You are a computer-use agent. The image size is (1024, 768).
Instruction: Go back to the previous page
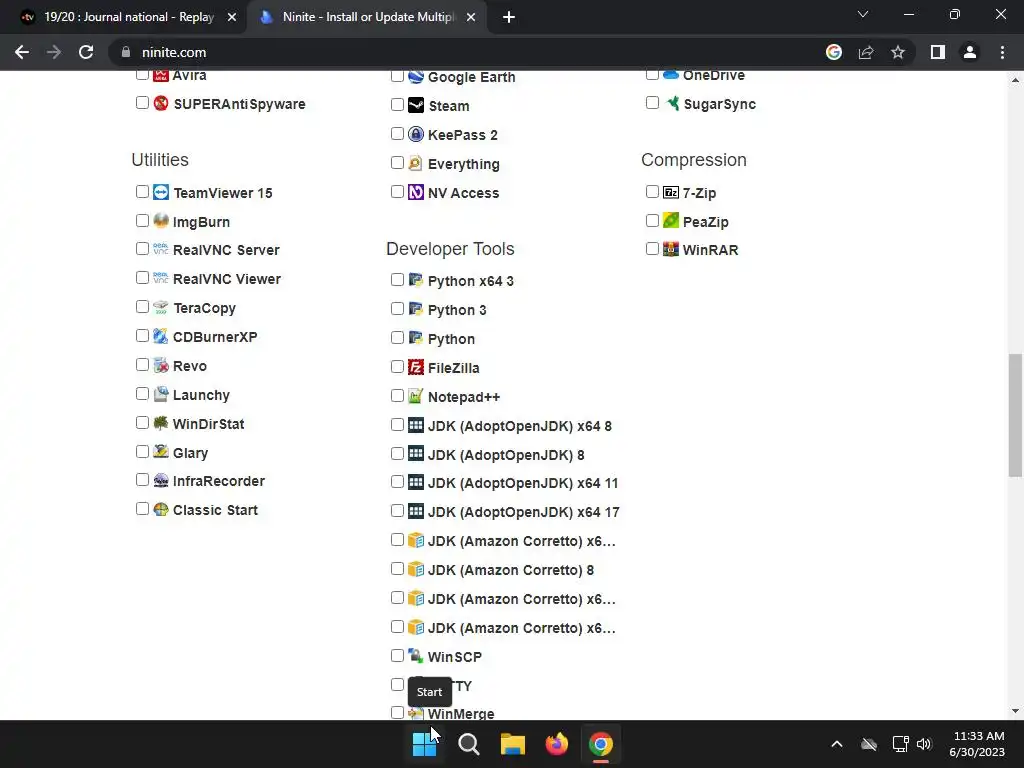point(22,52)
